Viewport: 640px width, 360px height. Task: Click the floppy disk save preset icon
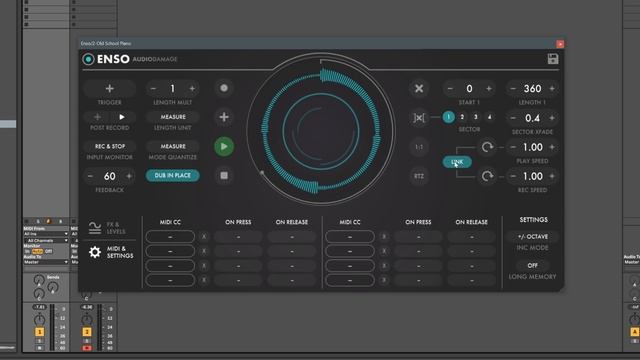(x=553, y=59)
